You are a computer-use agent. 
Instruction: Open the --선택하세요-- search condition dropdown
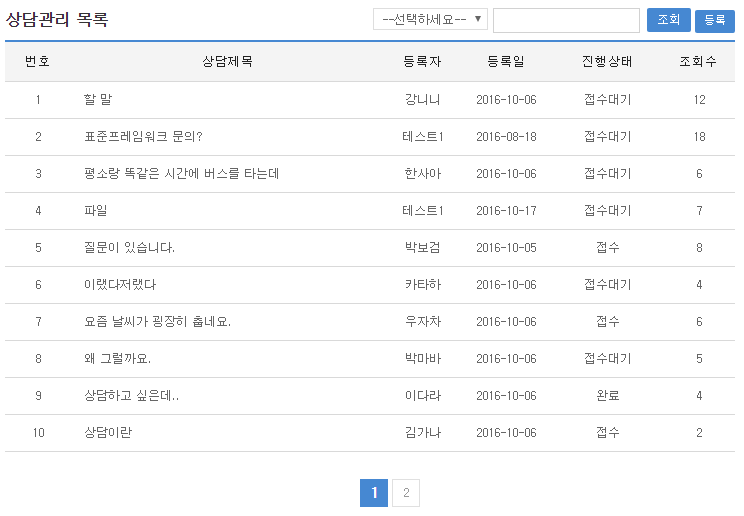pyautogui.click(x=430, y=20)
